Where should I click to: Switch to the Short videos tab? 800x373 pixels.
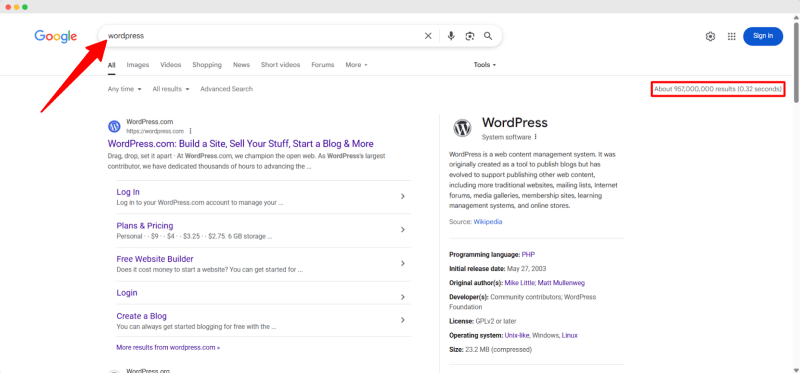tap(281, 65)
